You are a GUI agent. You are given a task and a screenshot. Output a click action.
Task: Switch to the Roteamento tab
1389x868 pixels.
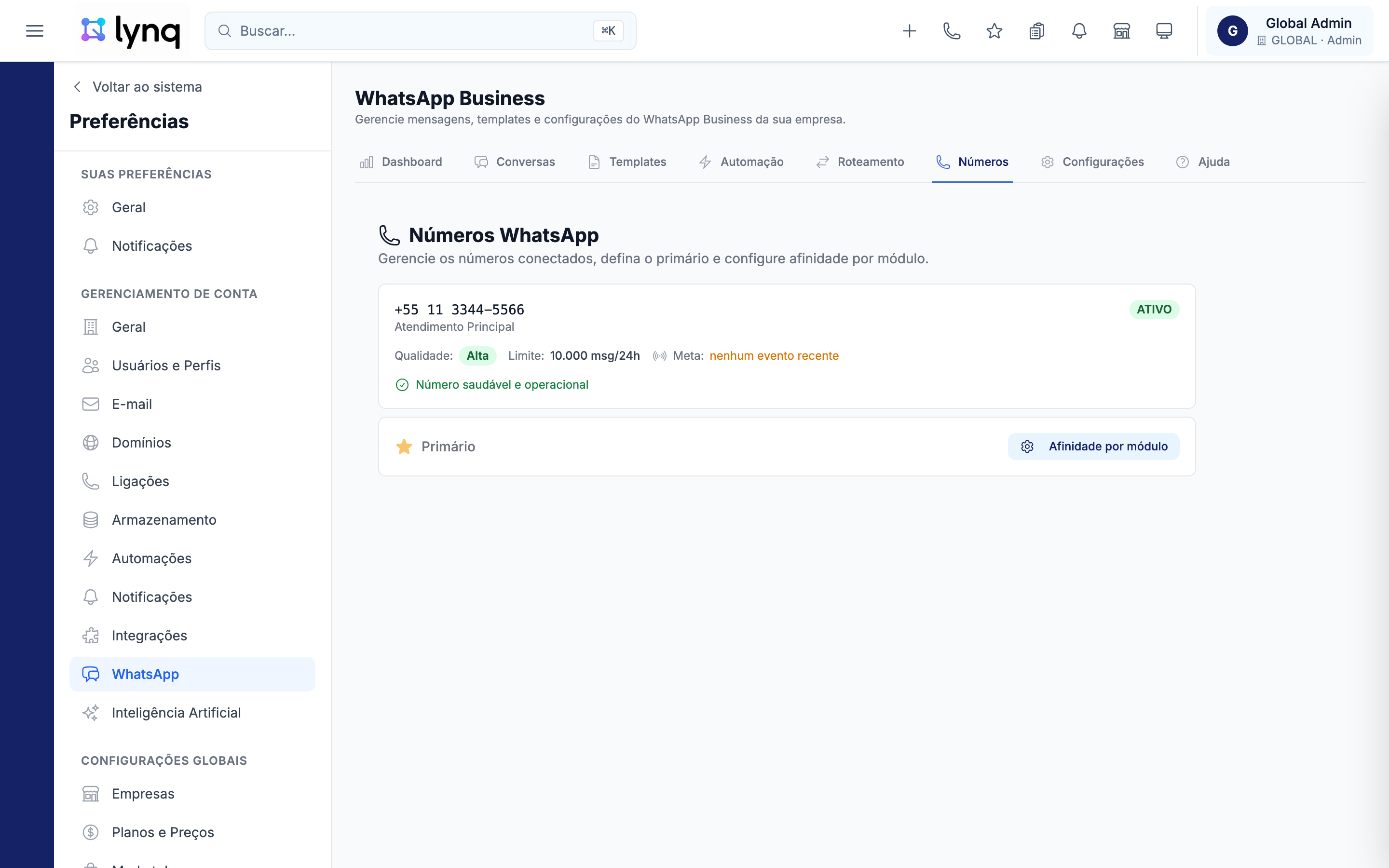tap(860, 162)
